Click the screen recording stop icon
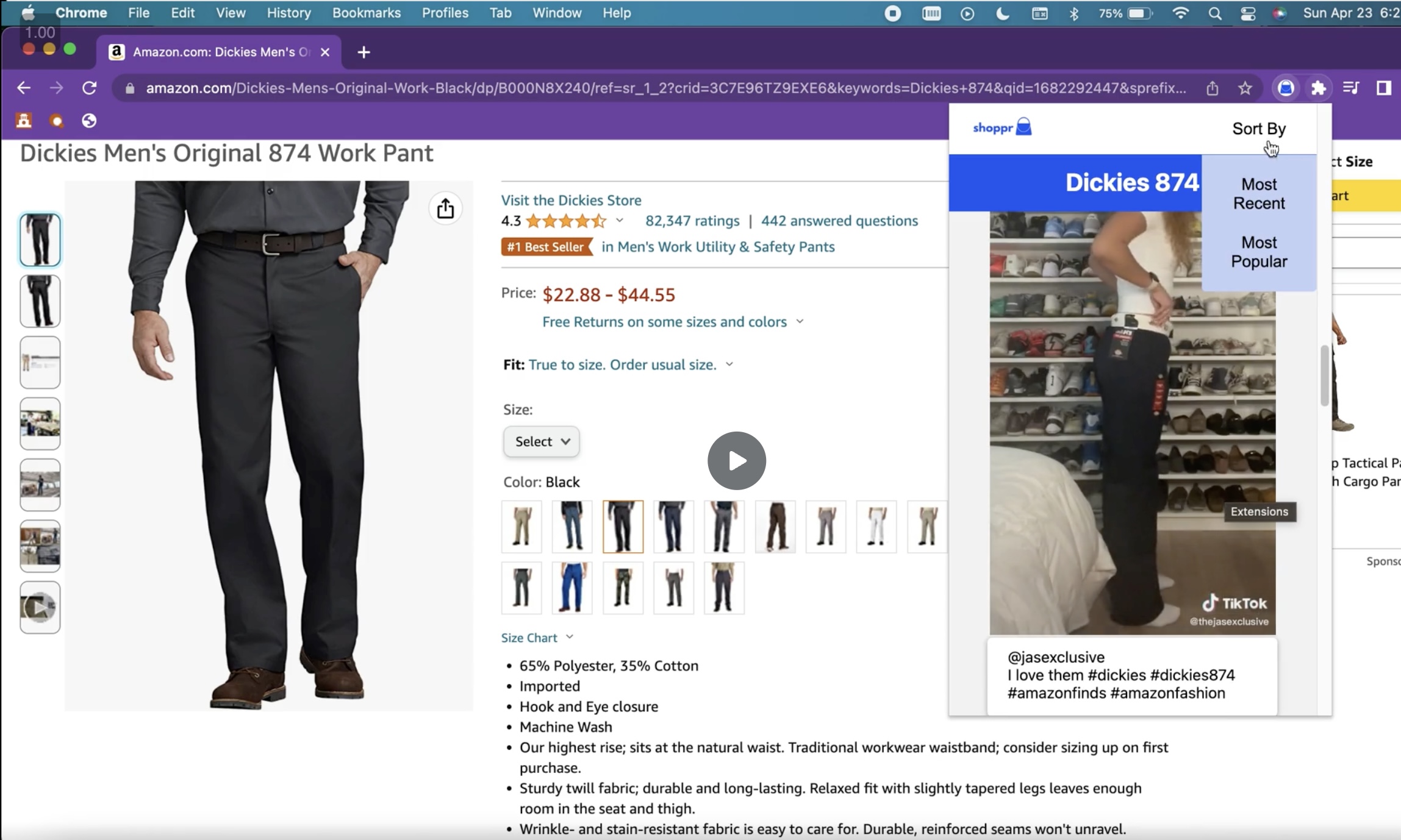The width and height of the screenshot is (1401, 840). (x=893, y=13)
